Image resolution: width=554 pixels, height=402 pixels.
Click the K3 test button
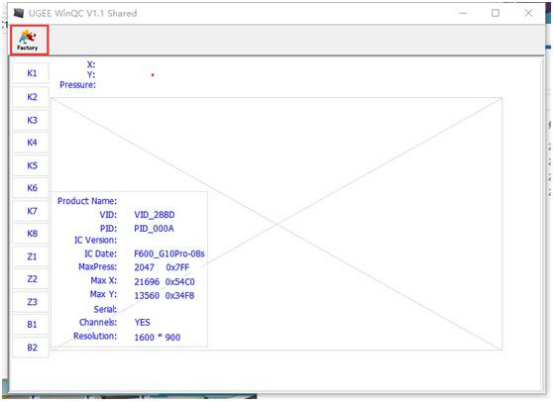pyautogui.click(x=31, y=120)
